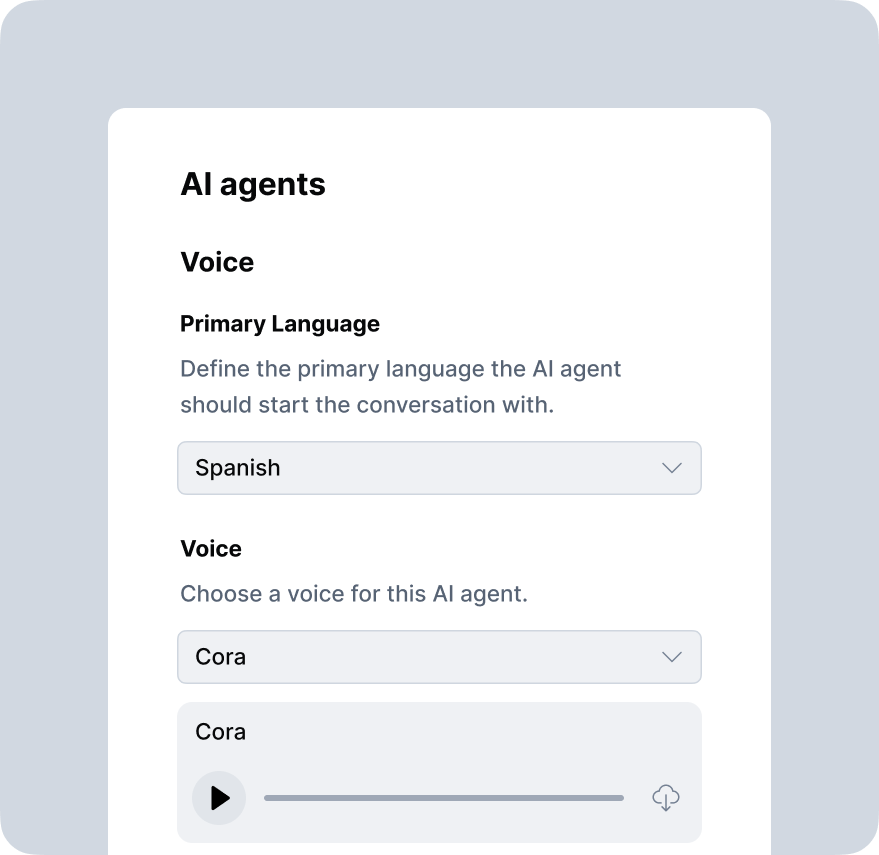
Task: Click "Choose a voice for this AI agent" text
Action: [354, 594]
